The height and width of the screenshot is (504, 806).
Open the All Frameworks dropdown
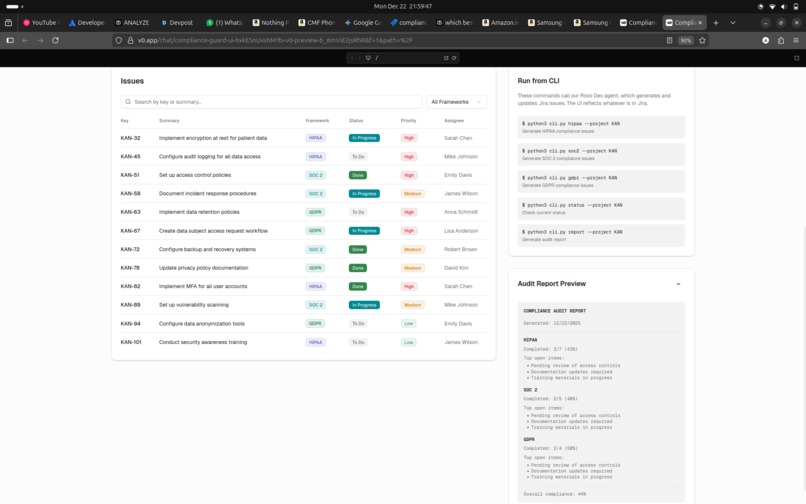click(456, 102)
